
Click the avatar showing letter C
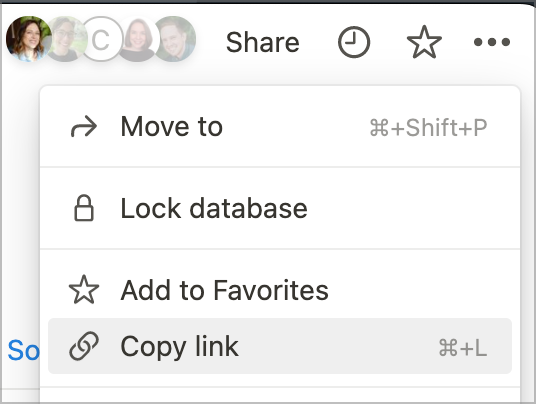pyautogui.click(x=101, y=39)
